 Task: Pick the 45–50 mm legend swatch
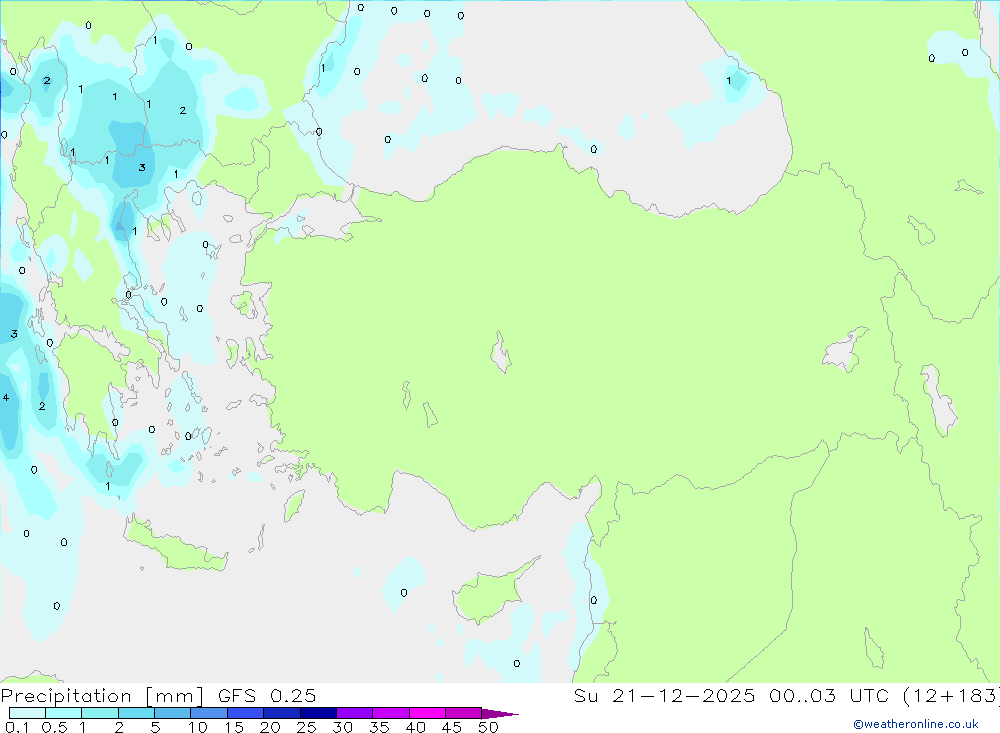[463, 713]
